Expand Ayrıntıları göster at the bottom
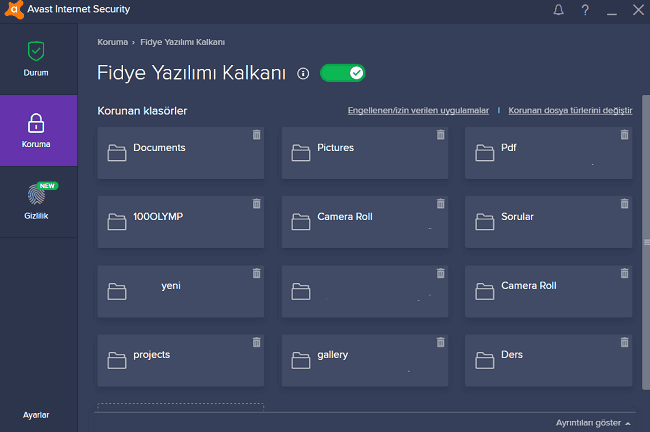The height and width of the screenshot is (432, 650). pyautogui.click(x=593, y=423)
